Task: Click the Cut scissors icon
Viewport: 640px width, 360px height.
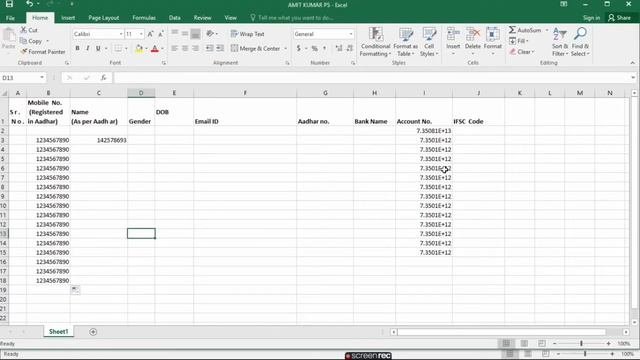Action: coord(24,30)
